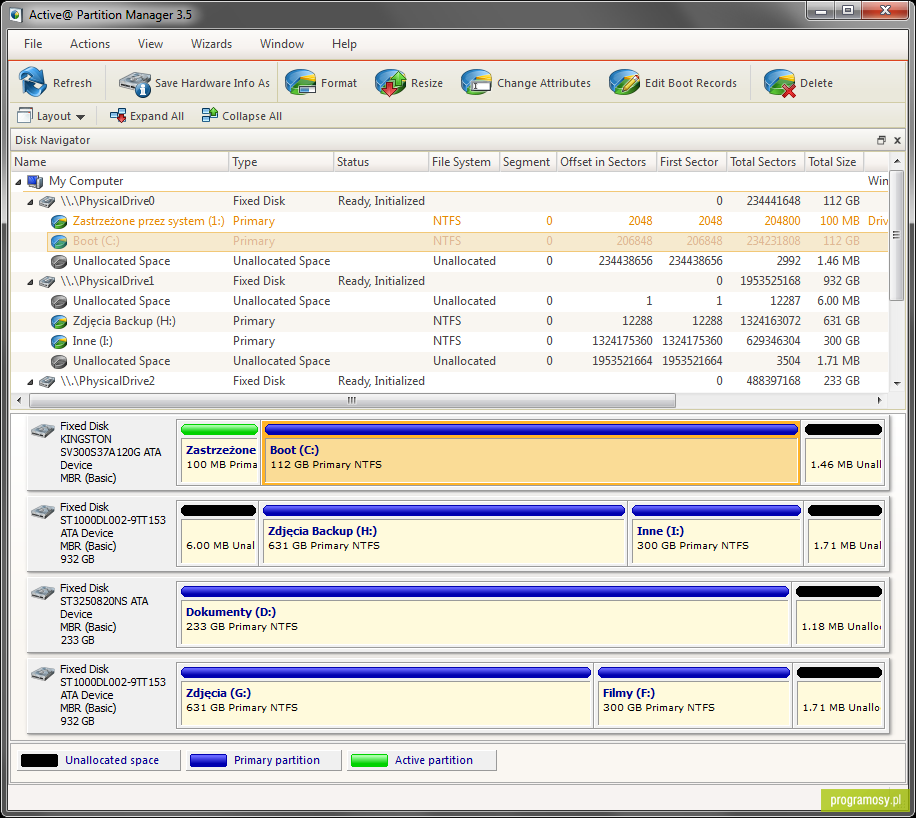Click the Delete partition icon

[x=779, y=82]
